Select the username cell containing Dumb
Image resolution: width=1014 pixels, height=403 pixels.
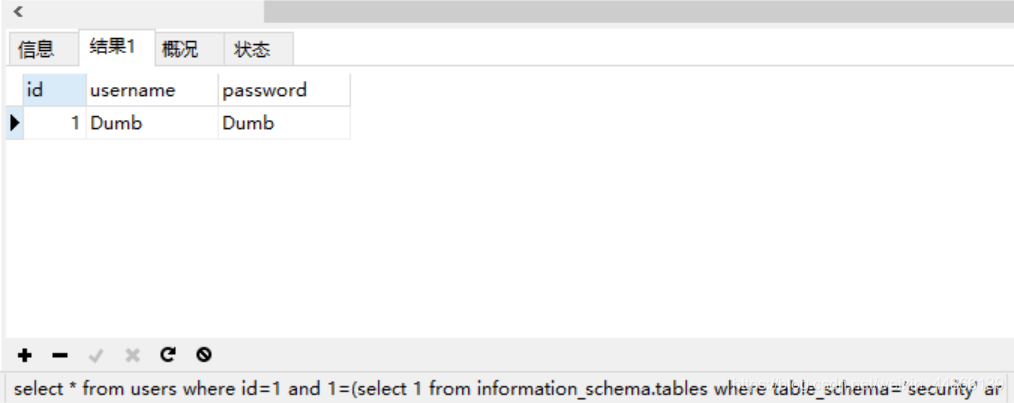(152, 123)
